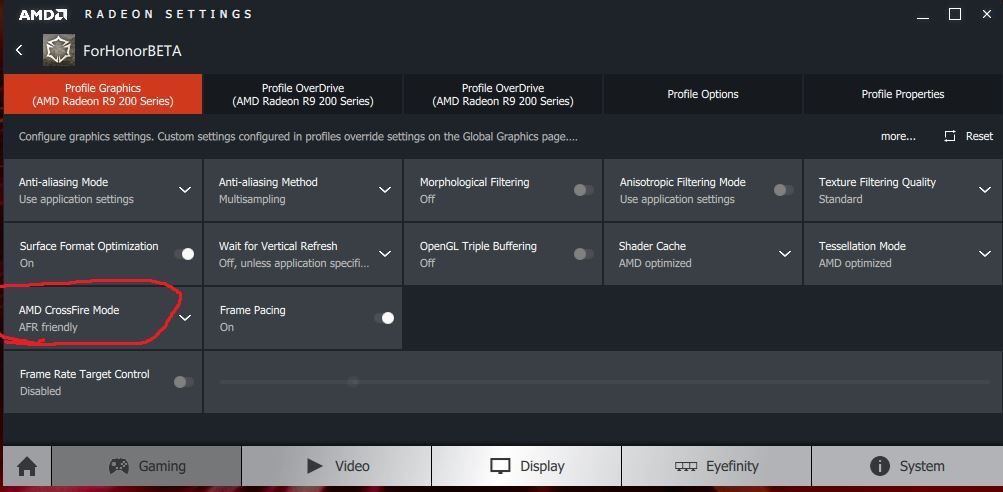Click 'Off, unless application specifi...' text

[294, 263]
